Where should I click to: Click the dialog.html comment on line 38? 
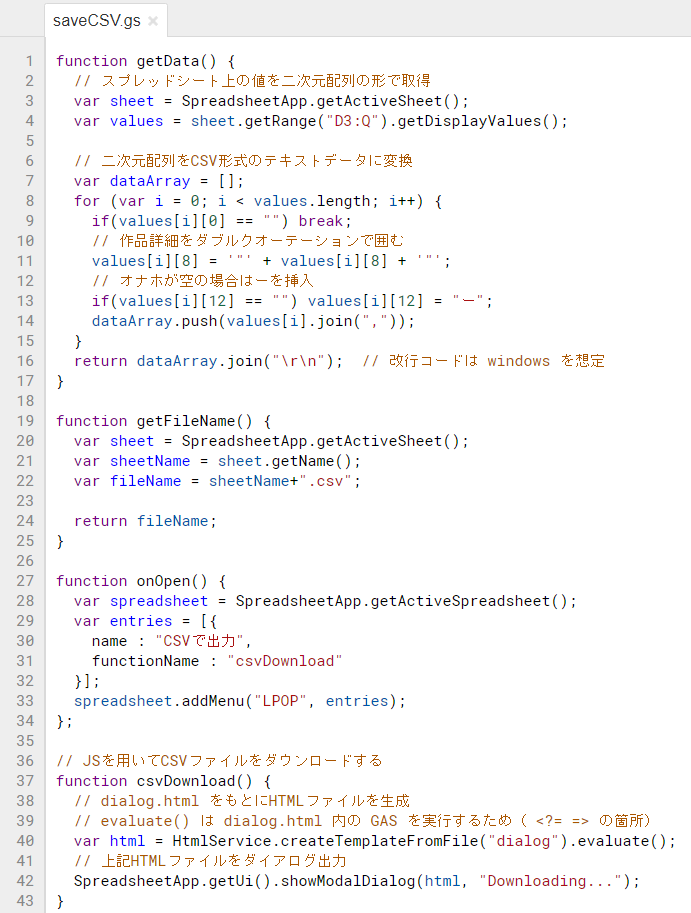[x=242, y=801]
